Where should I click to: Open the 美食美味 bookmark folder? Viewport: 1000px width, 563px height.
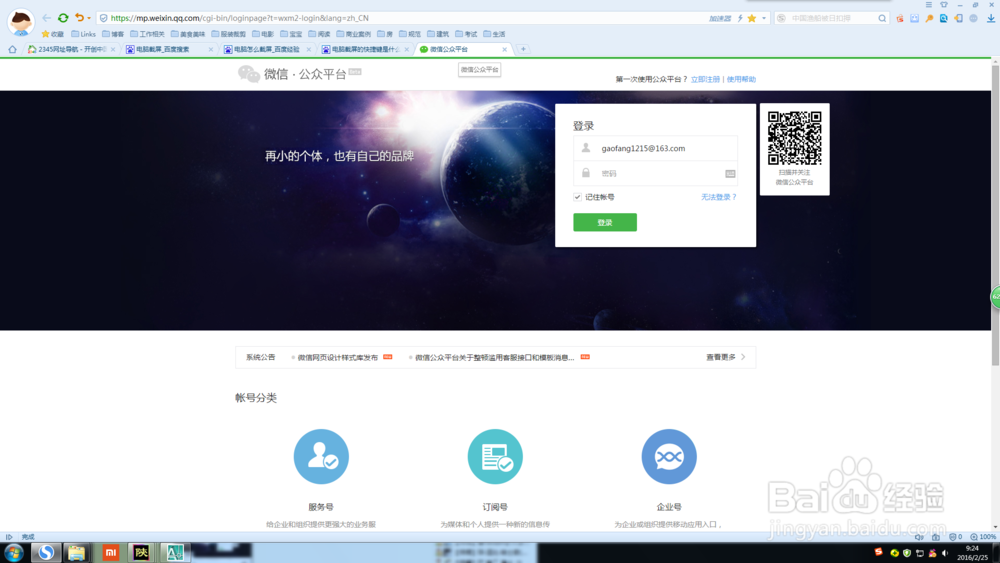coord(188,34)
